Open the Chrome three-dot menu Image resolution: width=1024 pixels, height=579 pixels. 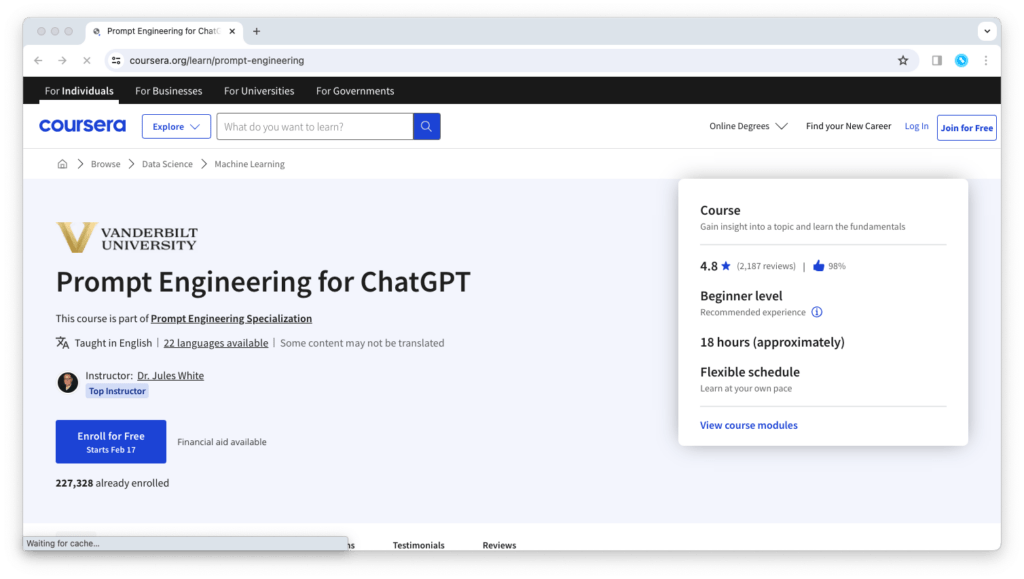click(x=986, y=60)
